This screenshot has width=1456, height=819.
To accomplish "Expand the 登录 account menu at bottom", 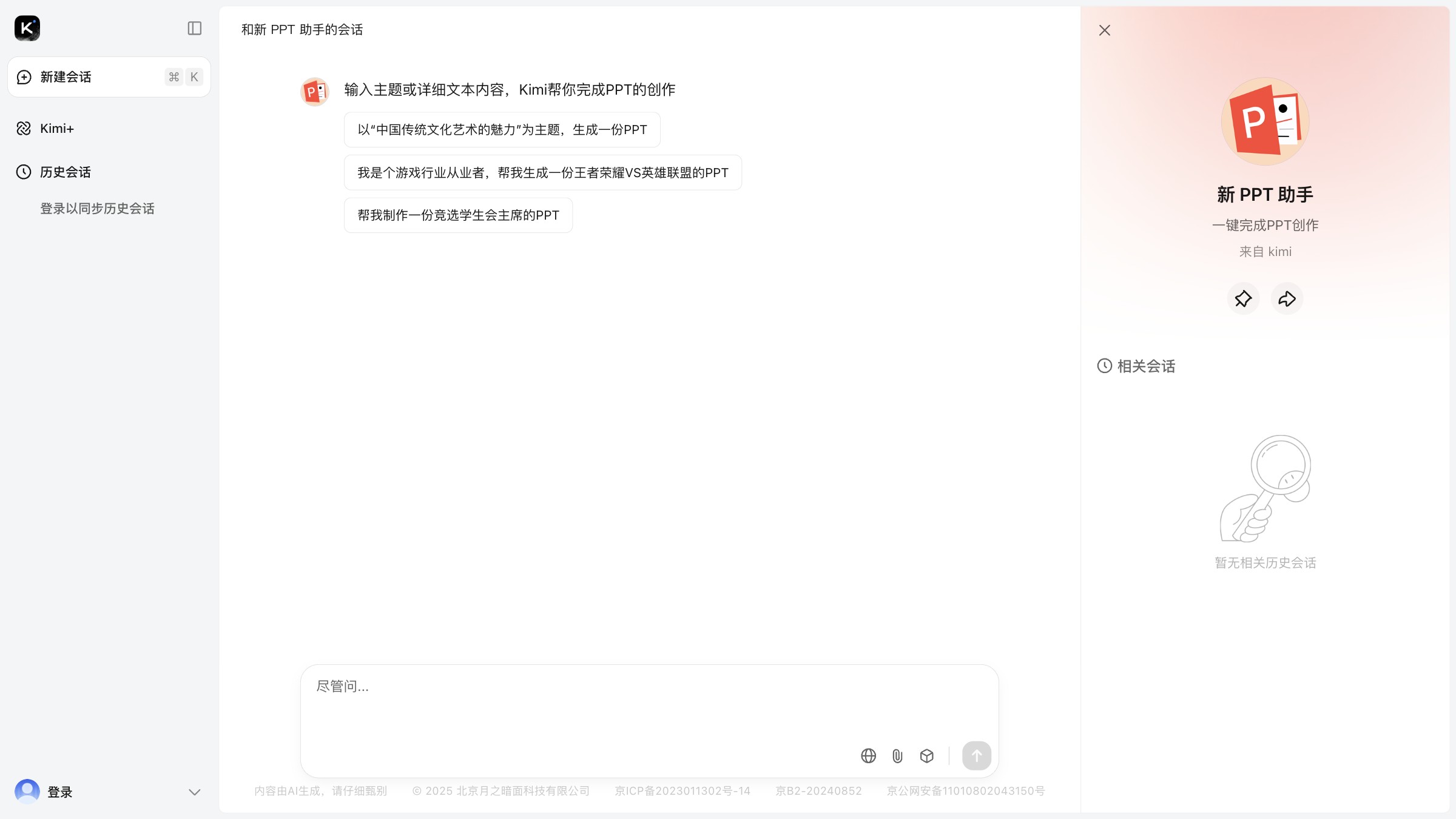I will click(x=194, y=792).
